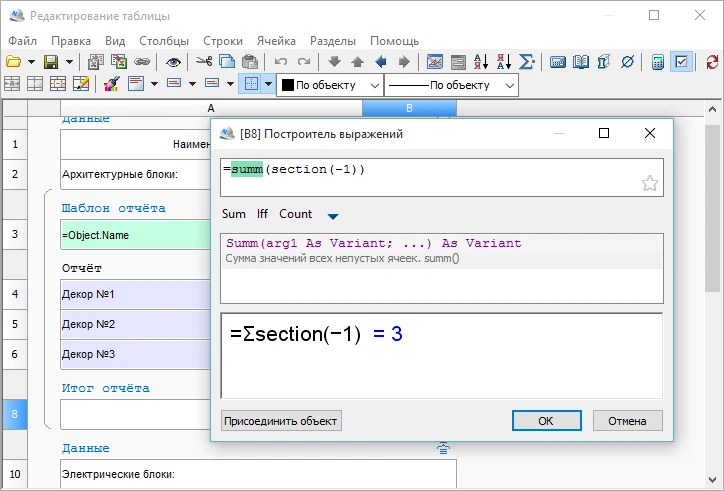The width and height of the screenshot is (724, 491).
Task: Click the paintbrush format icon
Action: tap(112, 85)
